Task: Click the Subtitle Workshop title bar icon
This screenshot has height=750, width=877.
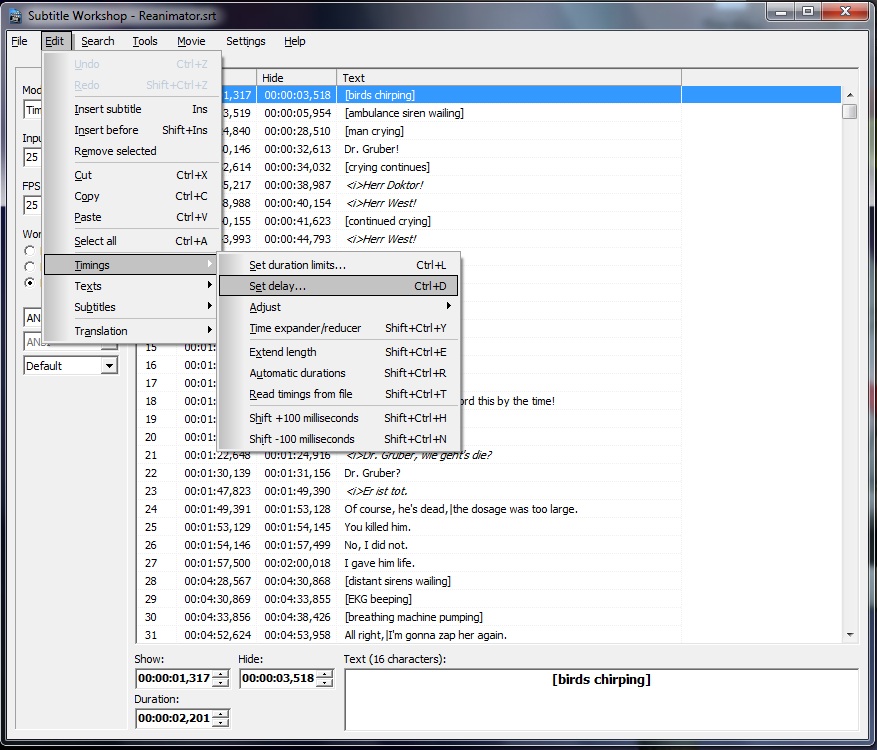Action: (x=15, y=16)
